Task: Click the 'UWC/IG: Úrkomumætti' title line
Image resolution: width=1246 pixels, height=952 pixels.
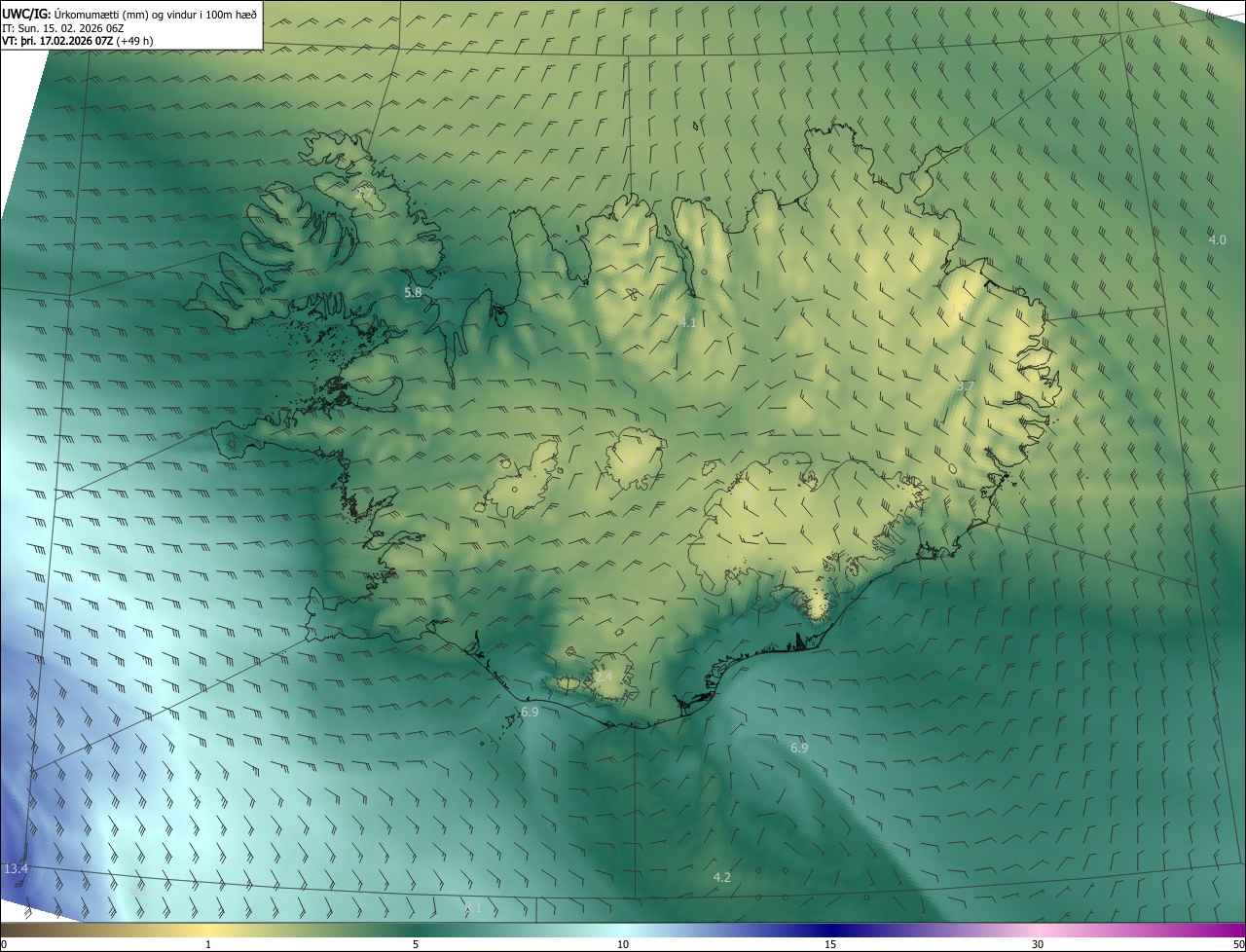Action: [130, 14]
